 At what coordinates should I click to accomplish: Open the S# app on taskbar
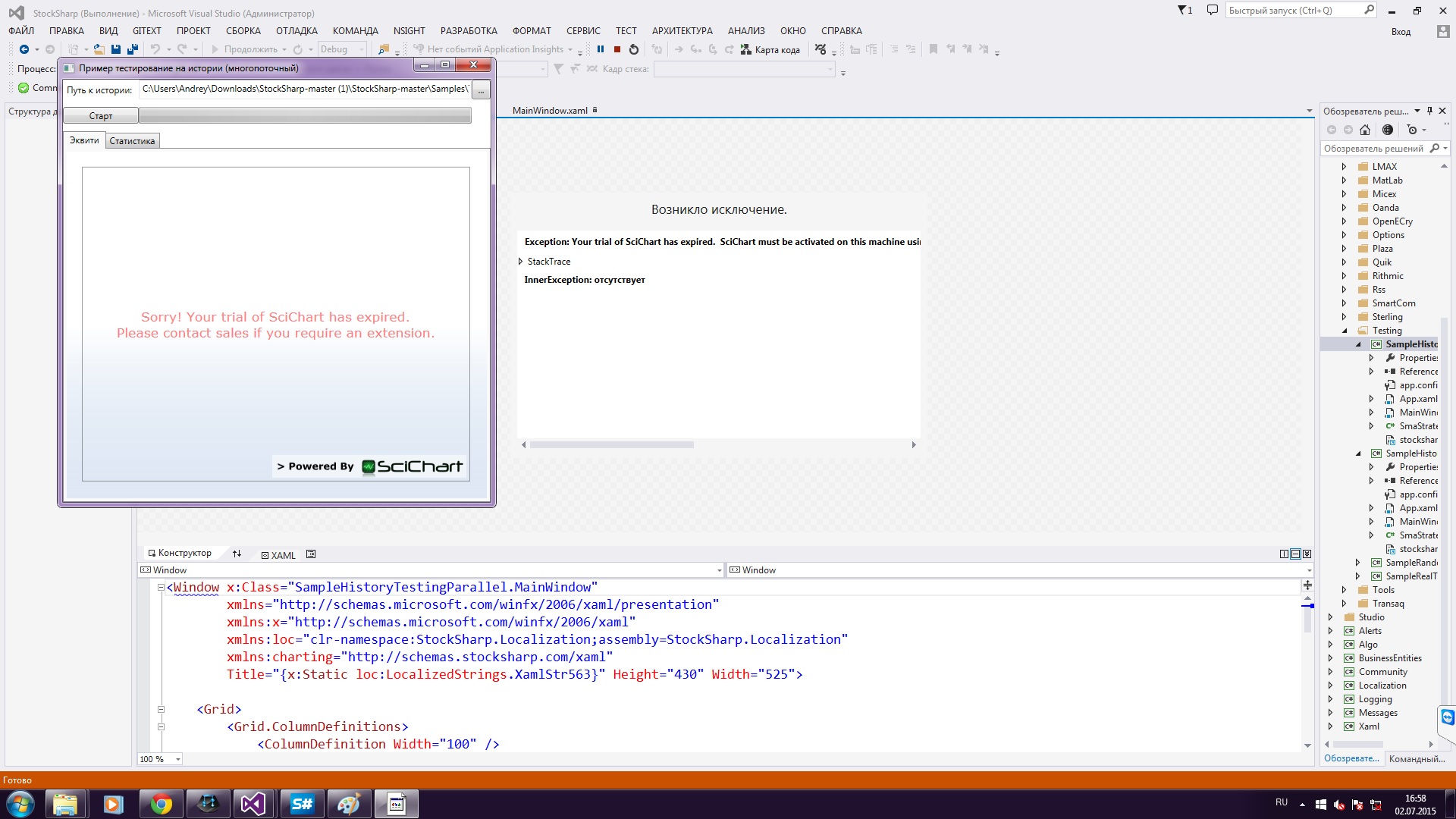point(302,804)
